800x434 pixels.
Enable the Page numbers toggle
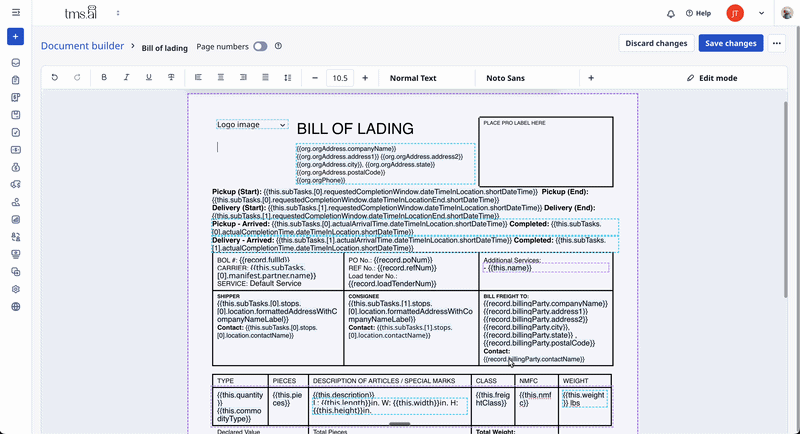[260, 46]
